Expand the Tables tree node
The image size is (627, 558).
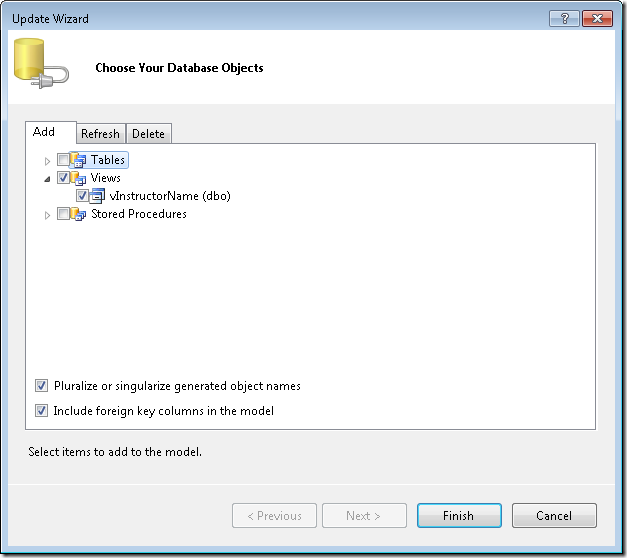47,160
